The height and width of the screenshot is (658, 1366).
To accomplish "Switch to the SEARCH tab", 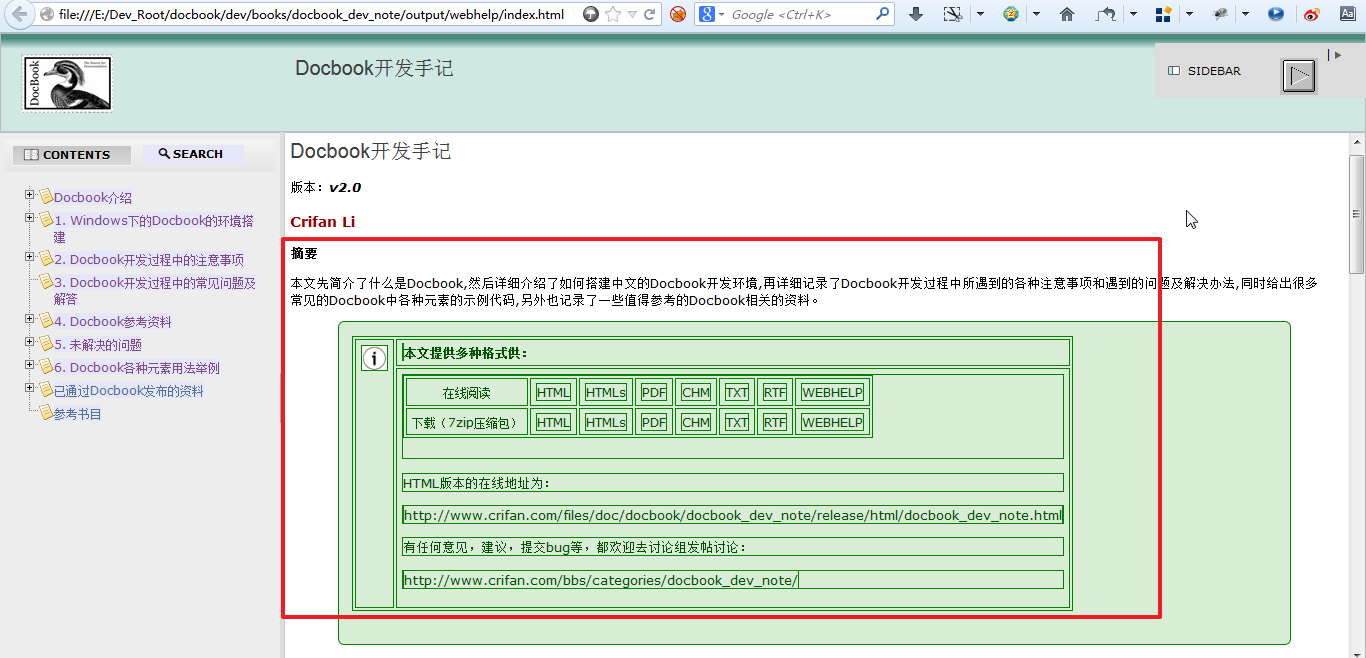I will (193, 154).
